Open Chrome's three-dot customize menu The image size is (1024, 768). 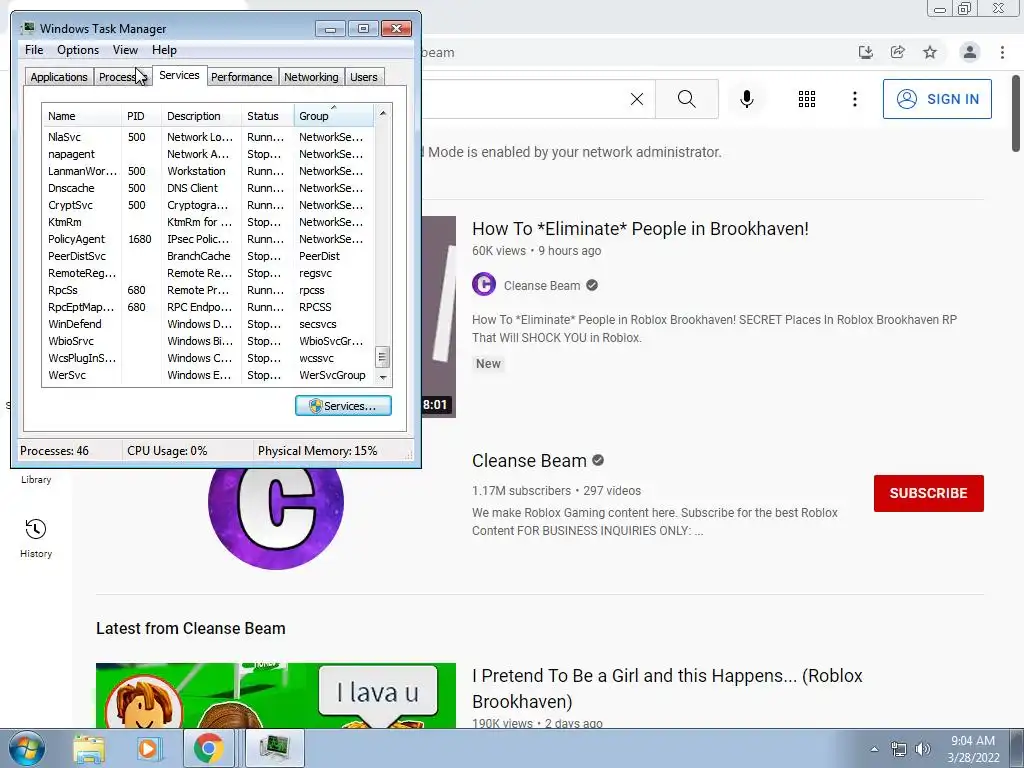click(x=1002, y=52)
